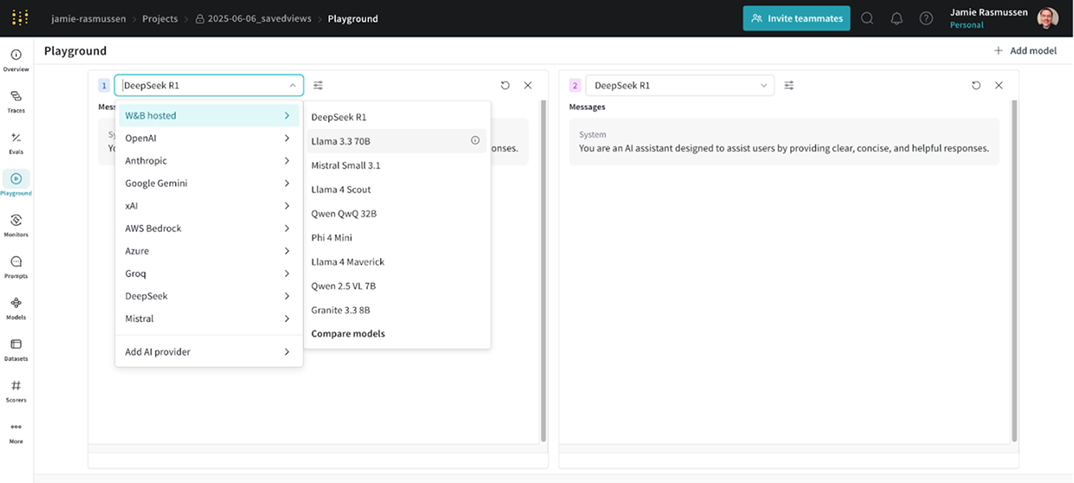Click the Personal account label

pyautogui.click(x=966, y=25)
